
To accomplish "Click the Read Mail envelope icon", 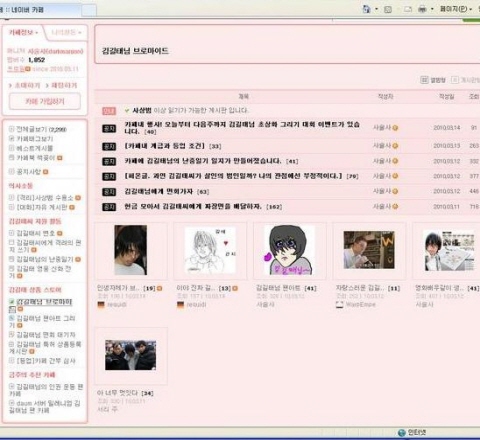I will point(408,10).
